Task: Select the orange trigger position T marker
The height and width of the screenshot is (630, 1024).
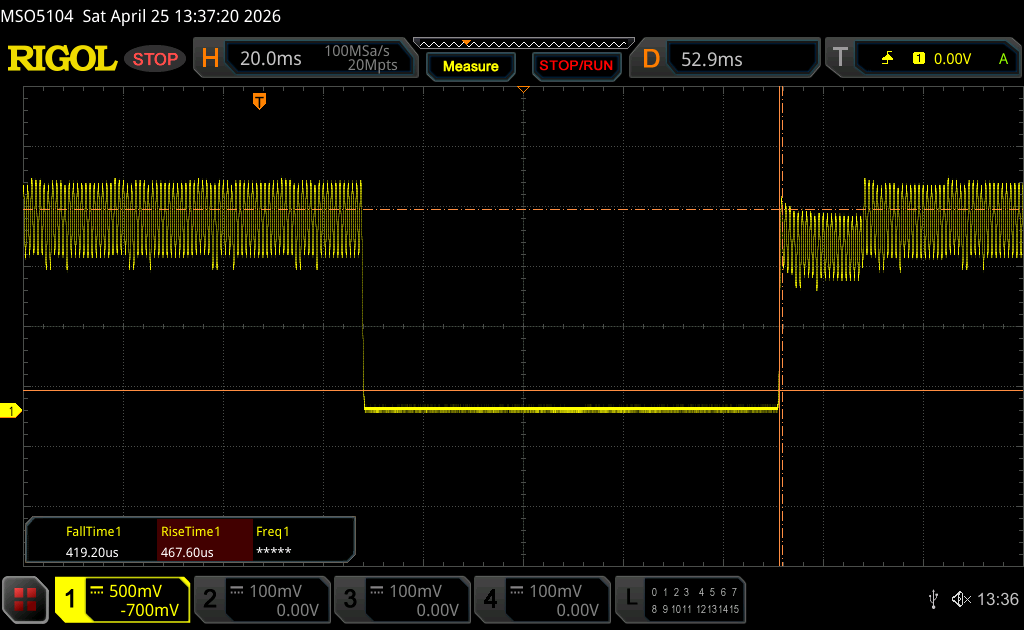Action: pos(259,101)
